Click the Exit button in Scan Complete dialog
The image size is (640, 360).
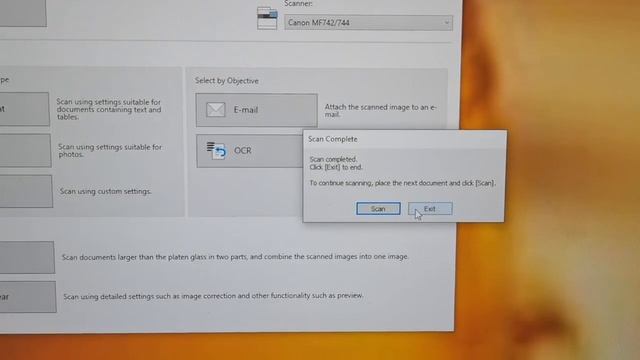tap(430, 209)
